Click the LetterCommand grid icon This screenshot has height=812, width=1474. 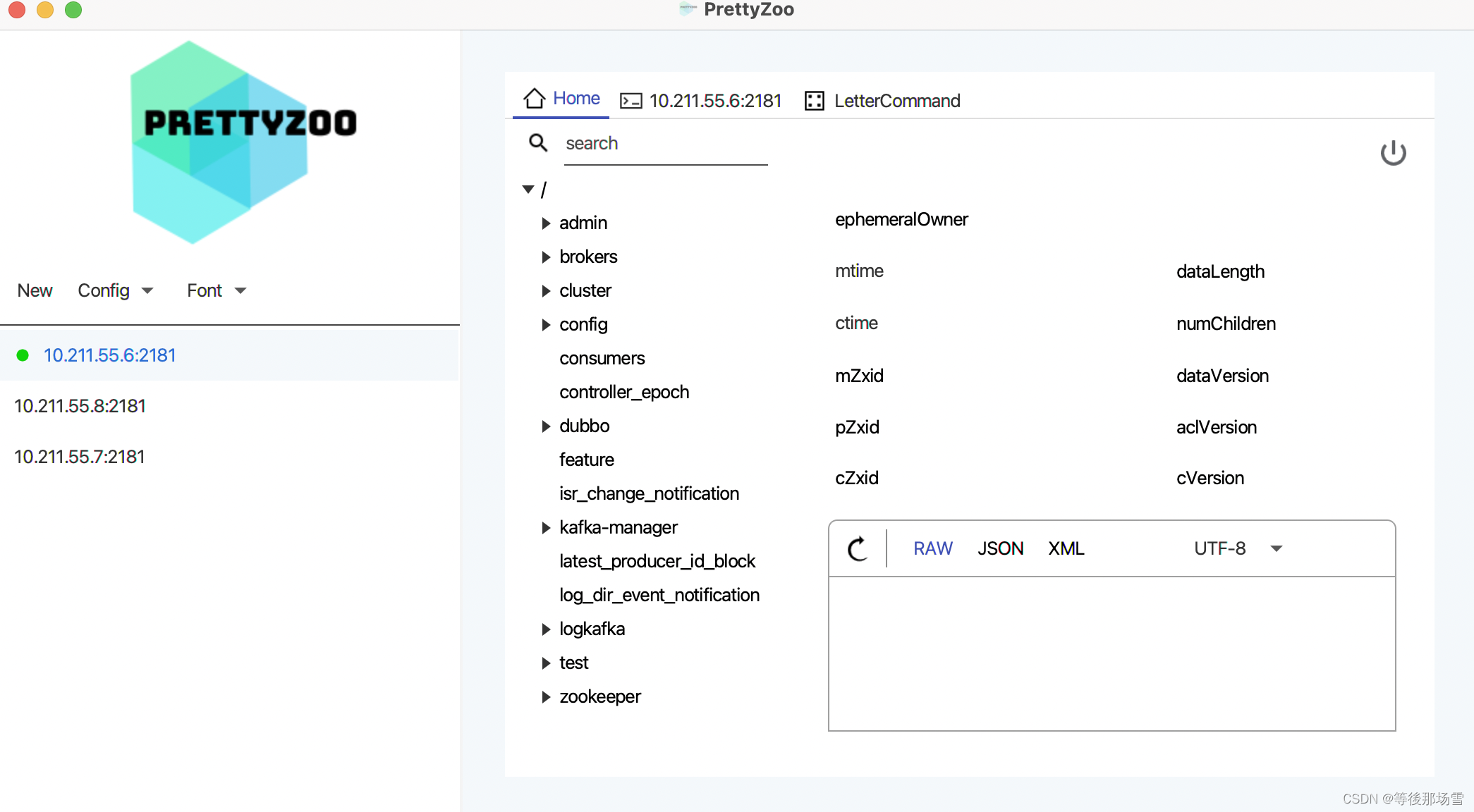[815, 101]
